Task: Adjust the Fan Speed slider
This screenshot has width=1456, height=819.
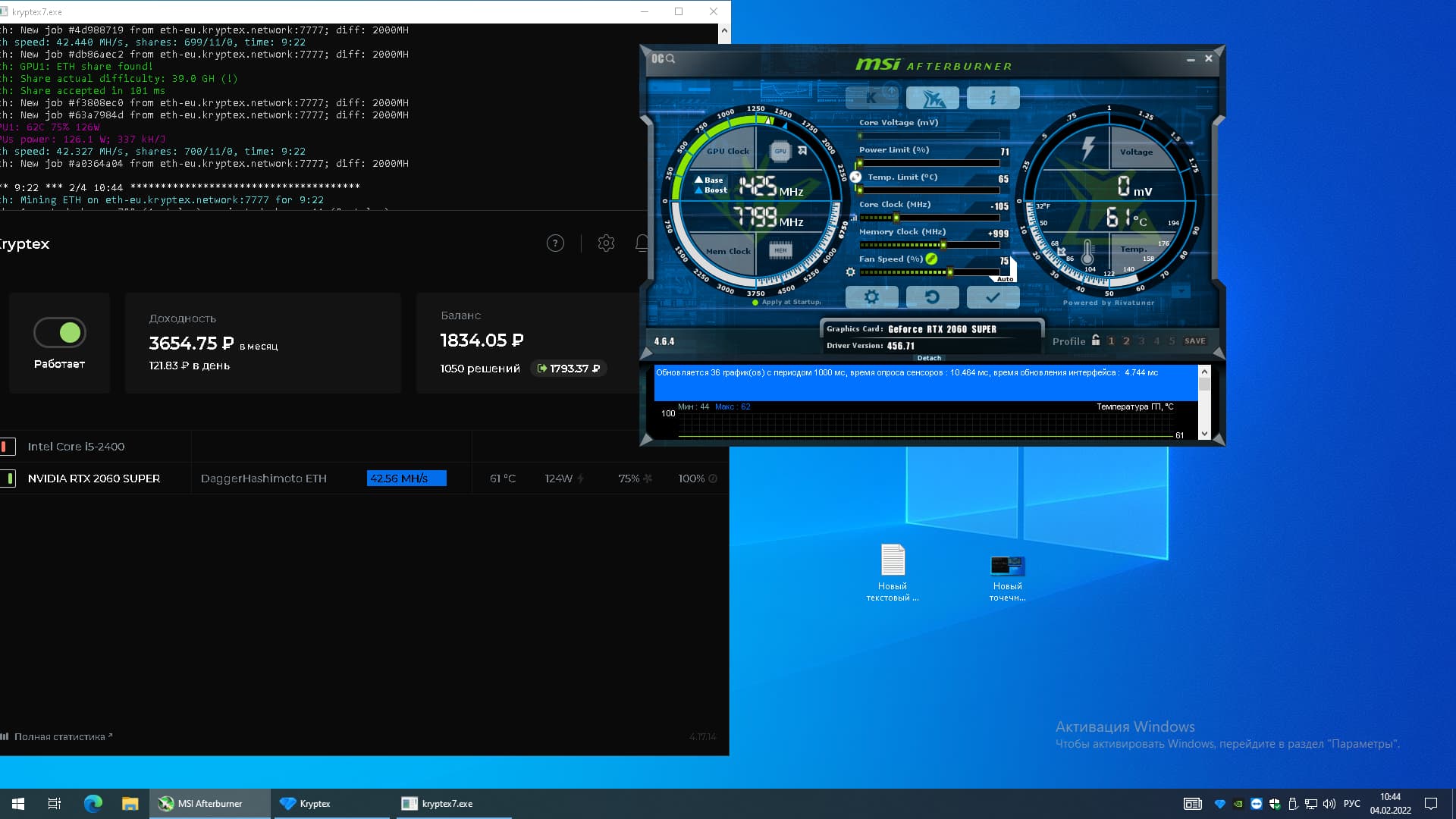Action: tap(929, 272)
